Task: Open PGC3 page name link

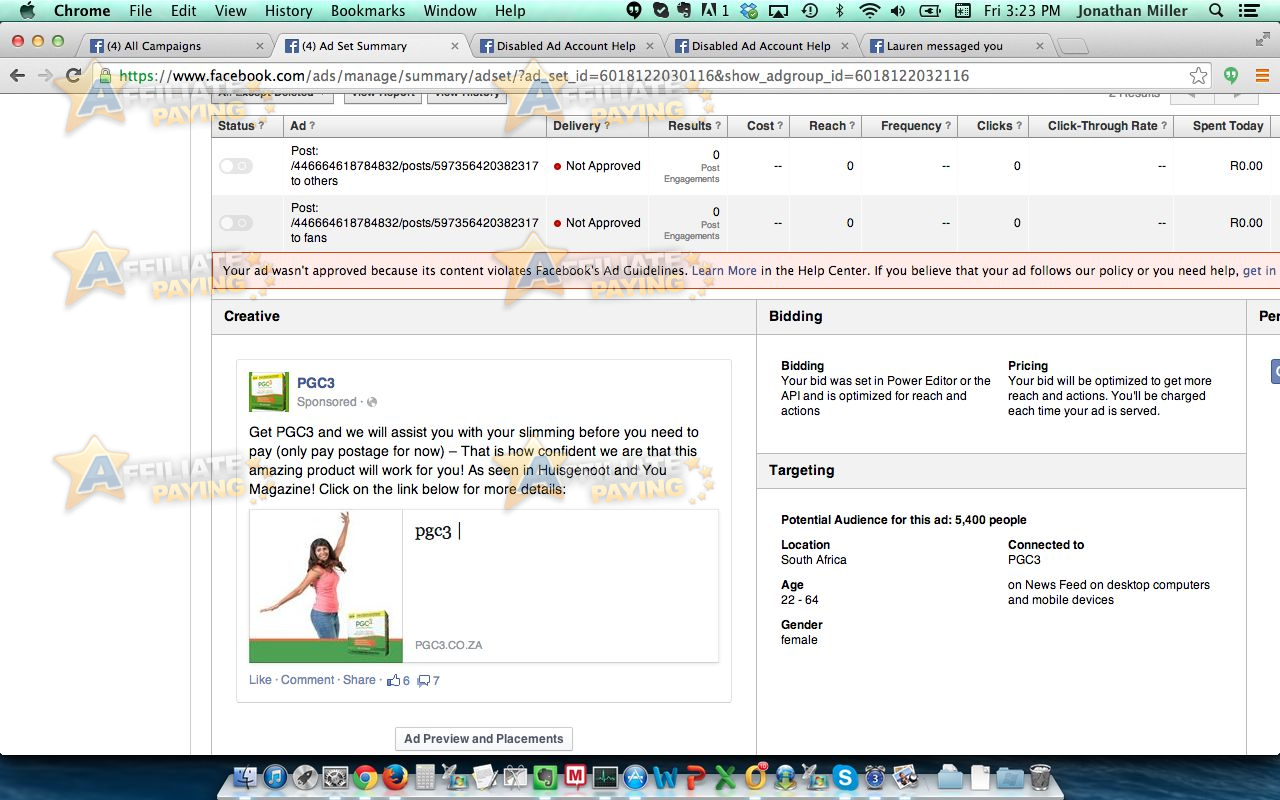Action: (315, 383)
